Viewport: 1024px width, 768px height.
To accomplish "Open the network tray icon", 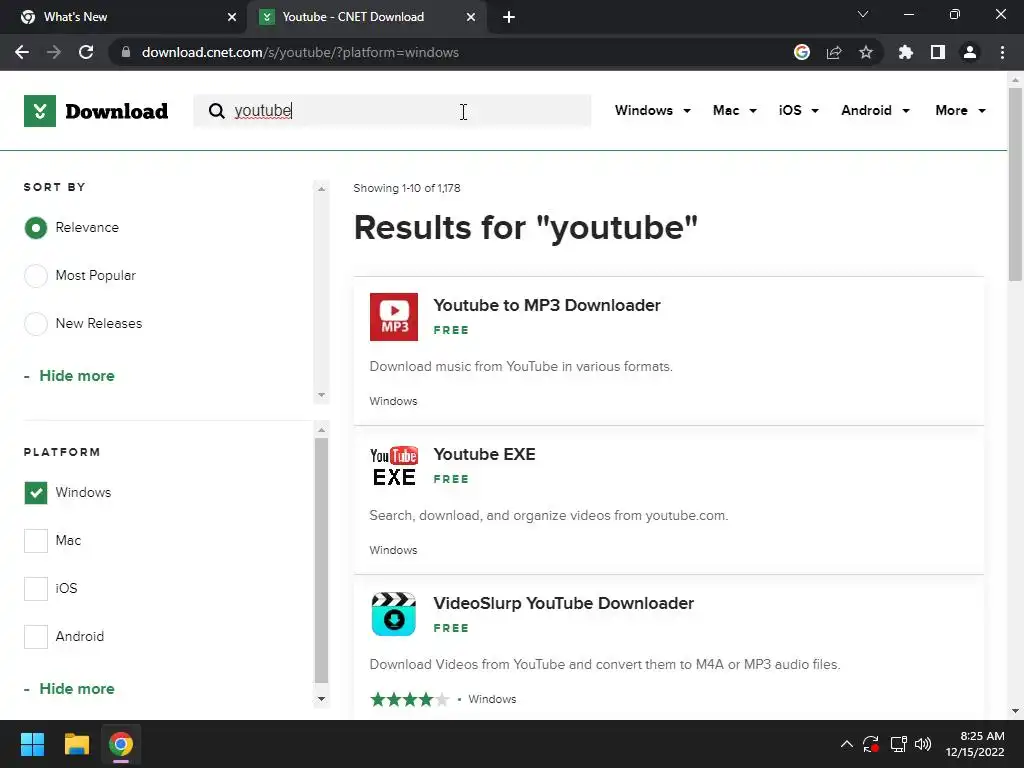I will point(899,744).
